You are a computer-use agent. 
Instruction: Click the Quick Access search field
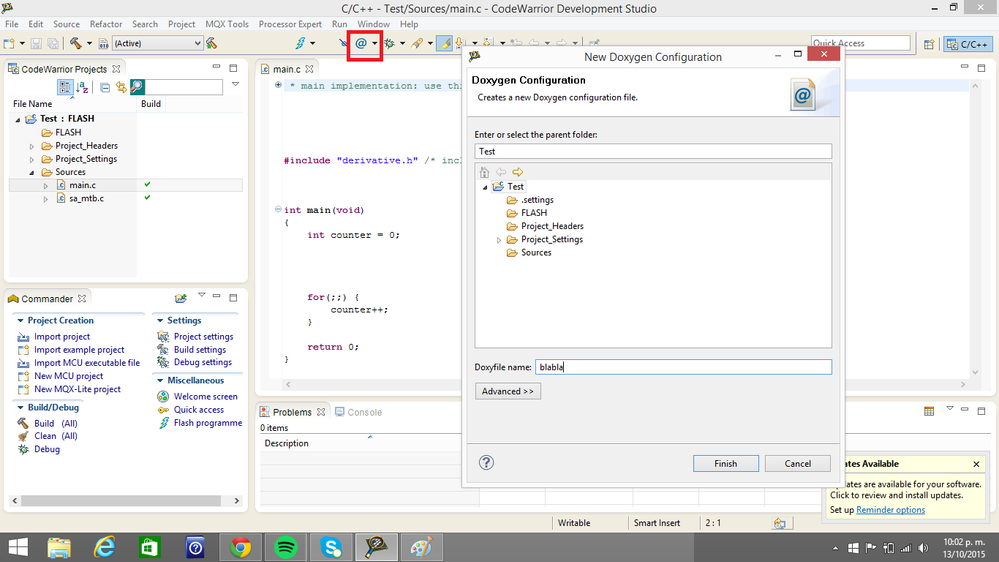861,43
